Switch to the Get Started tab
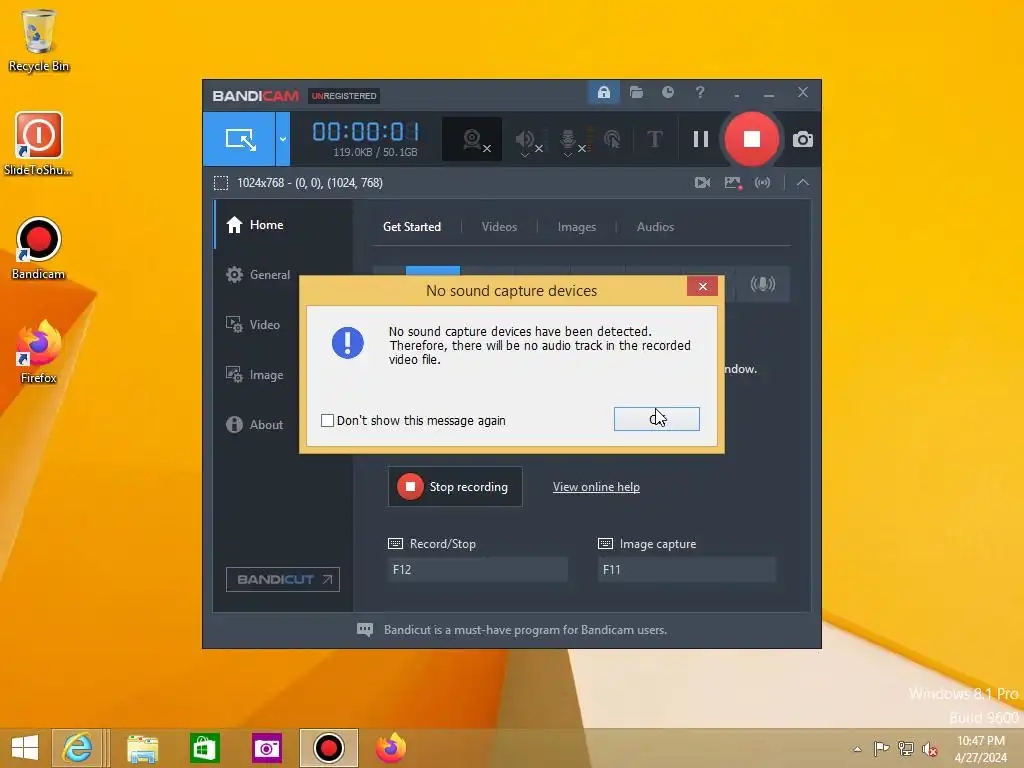This screenshot has height=768, width=1024. (412, 227)
